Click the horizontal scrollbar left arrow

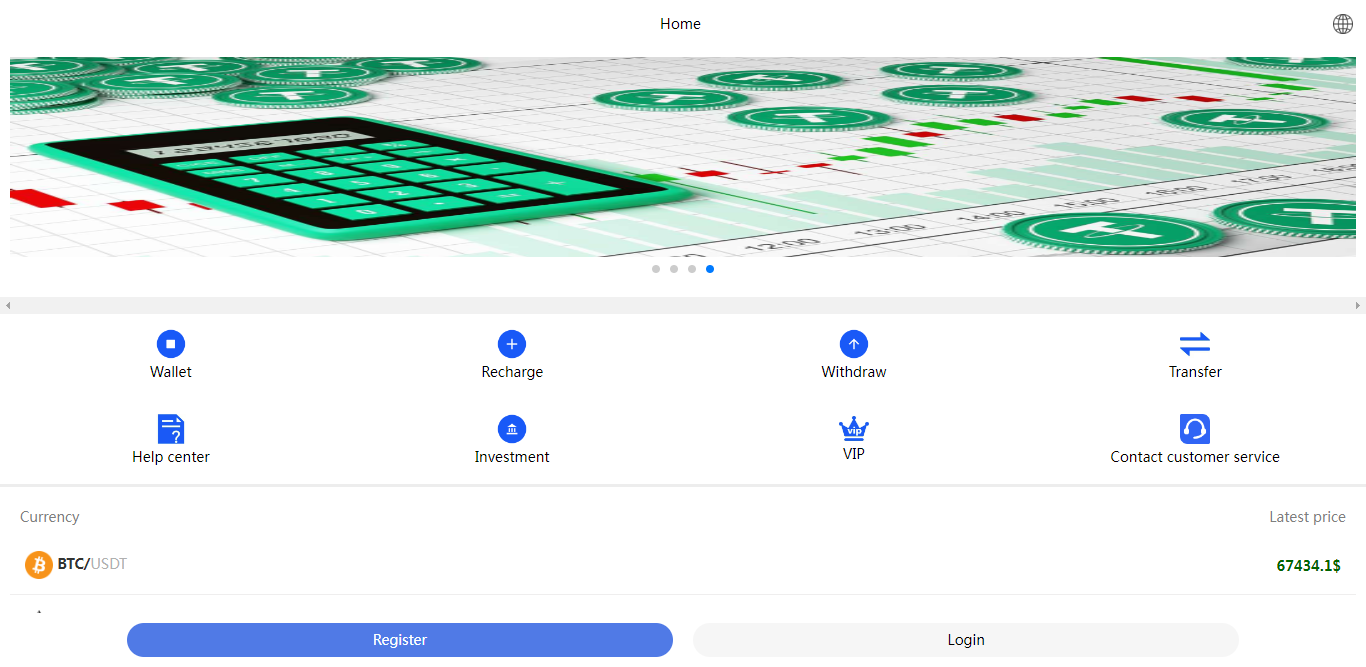8,305
